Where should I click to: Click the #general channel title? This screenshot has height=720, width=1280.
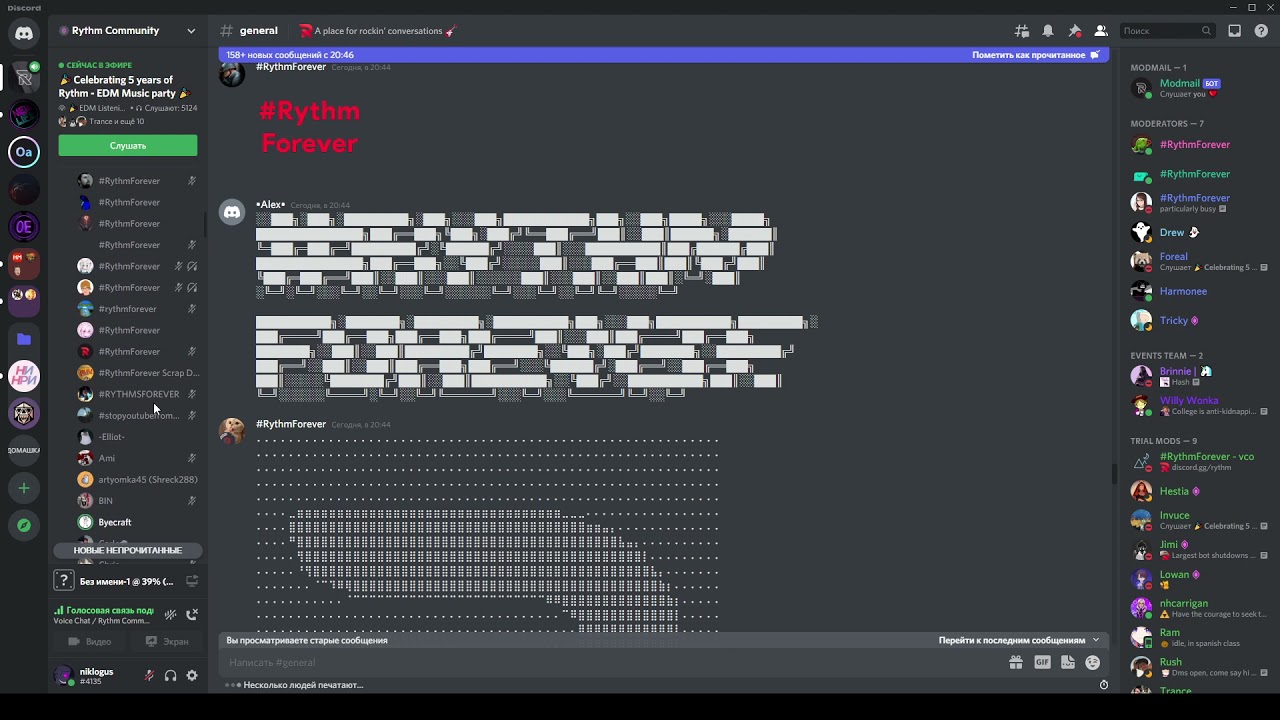point(259,31)
